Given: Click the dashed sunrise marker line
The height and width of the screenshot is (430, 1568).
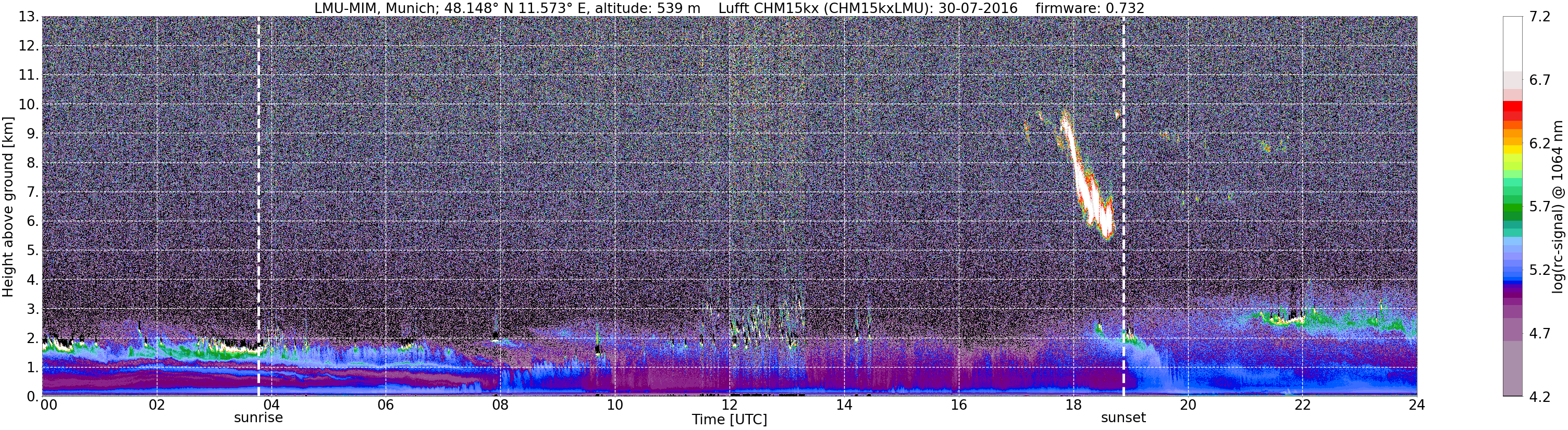Looking at the screenshot, I should (258, 207).
